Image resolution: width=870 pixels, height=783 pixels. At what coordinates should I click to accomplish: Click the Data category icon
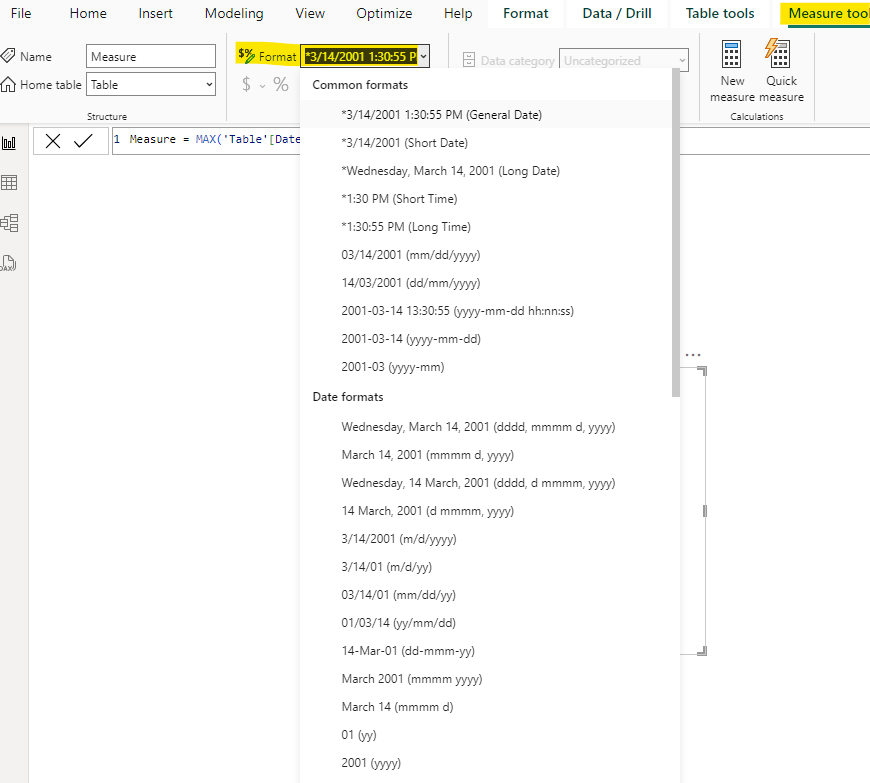click(x=469, y=60)
